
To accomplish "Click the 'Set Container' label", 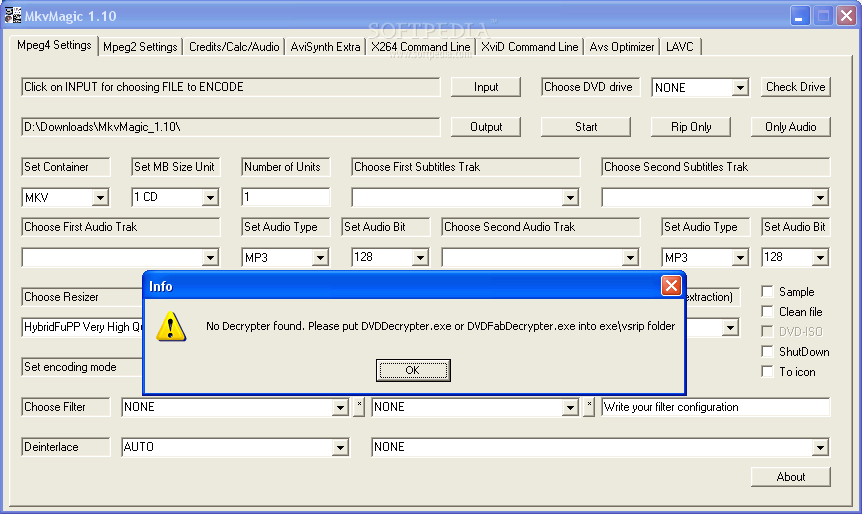I will (56, 167).
